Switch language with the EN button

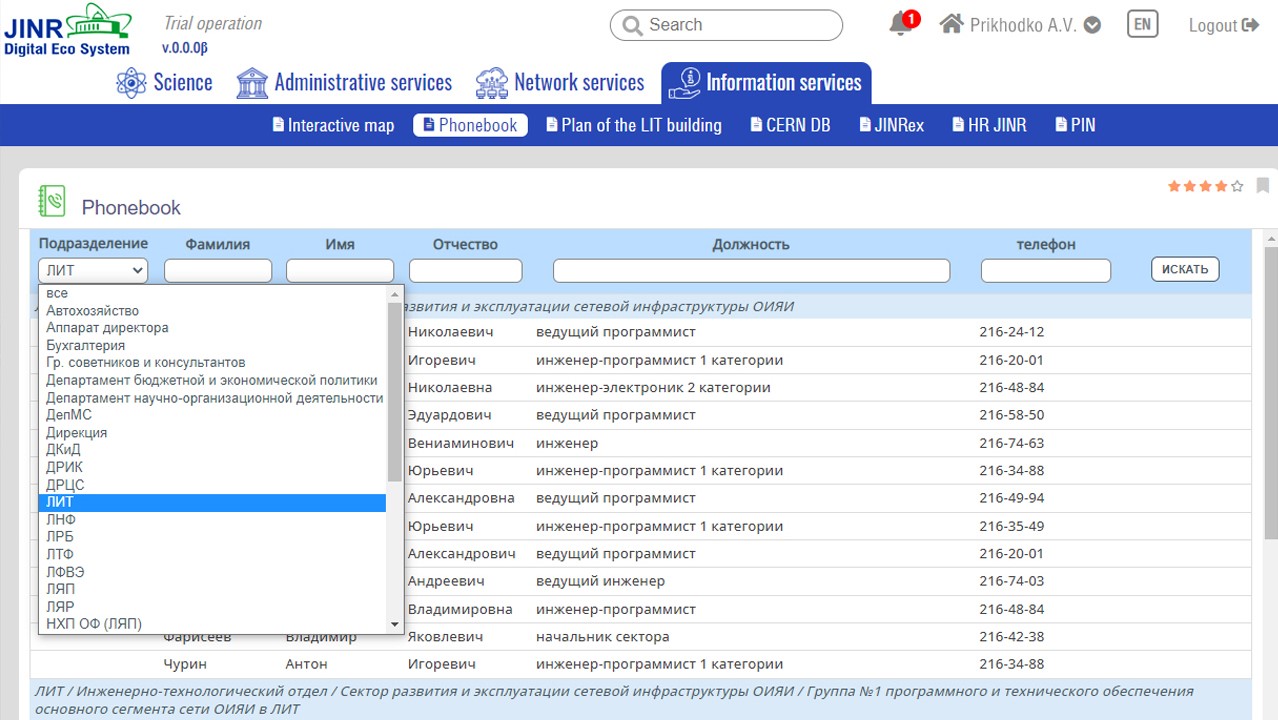pos(1142,24)
